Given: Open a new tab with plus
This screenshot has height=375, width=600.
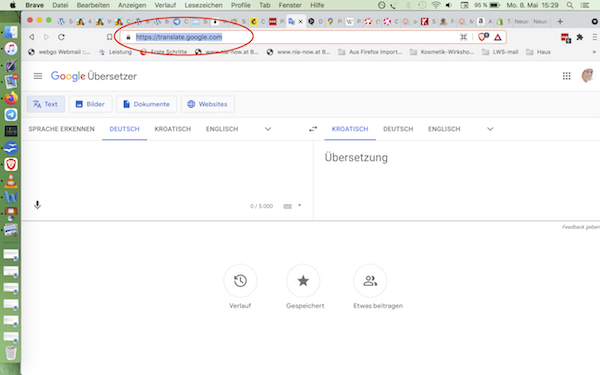Looking at the screenshot, I should [560, 21].
